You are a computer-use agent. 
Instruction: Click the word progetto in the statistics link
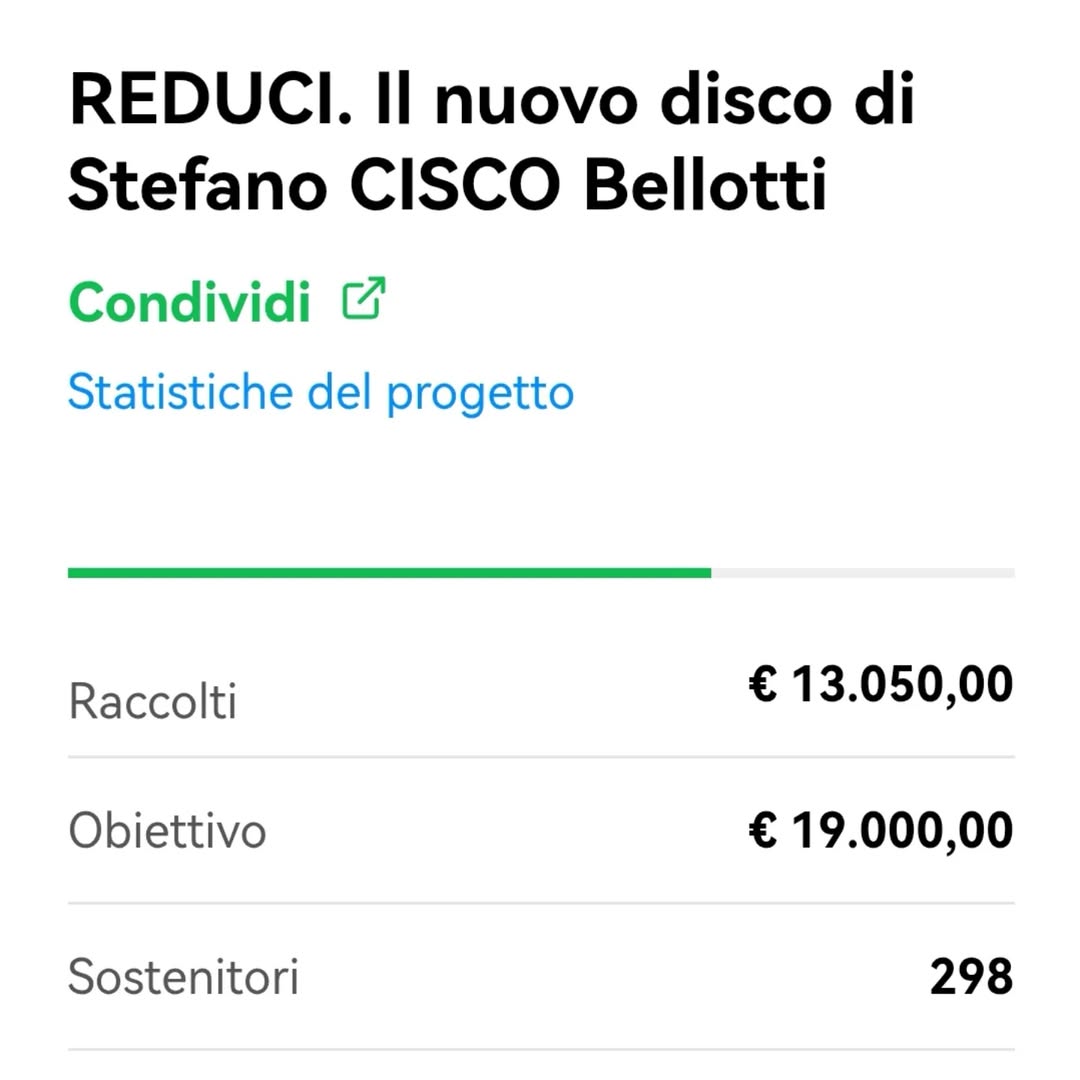tap(480, 395)
